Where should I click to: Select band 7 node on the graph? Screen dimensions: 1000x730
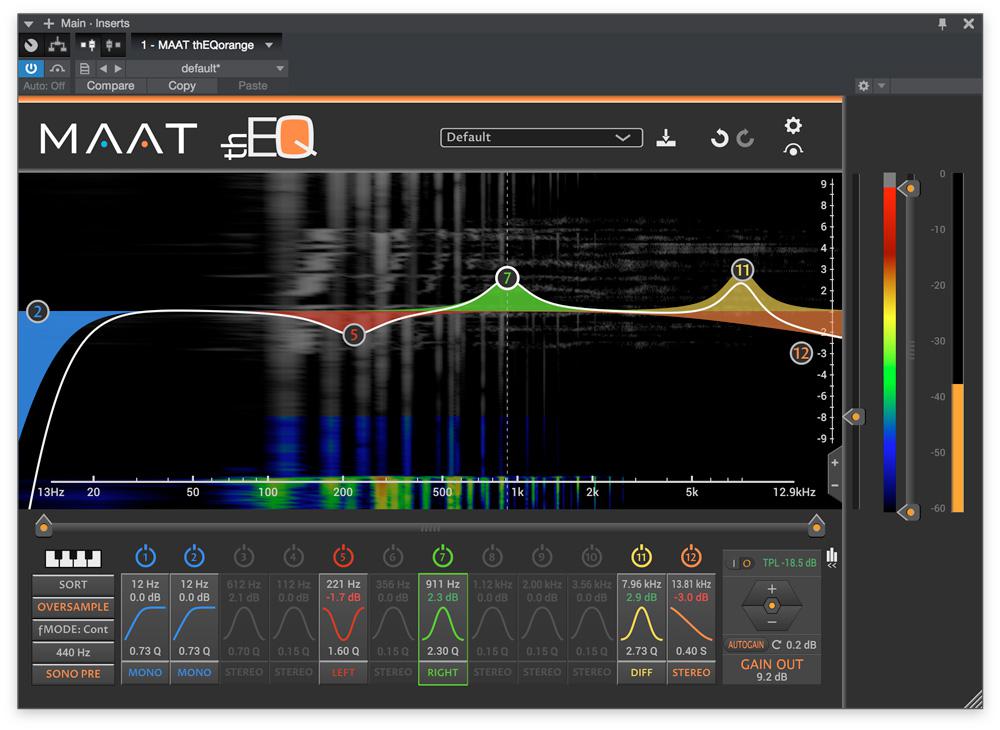click(x=507, y=278)
